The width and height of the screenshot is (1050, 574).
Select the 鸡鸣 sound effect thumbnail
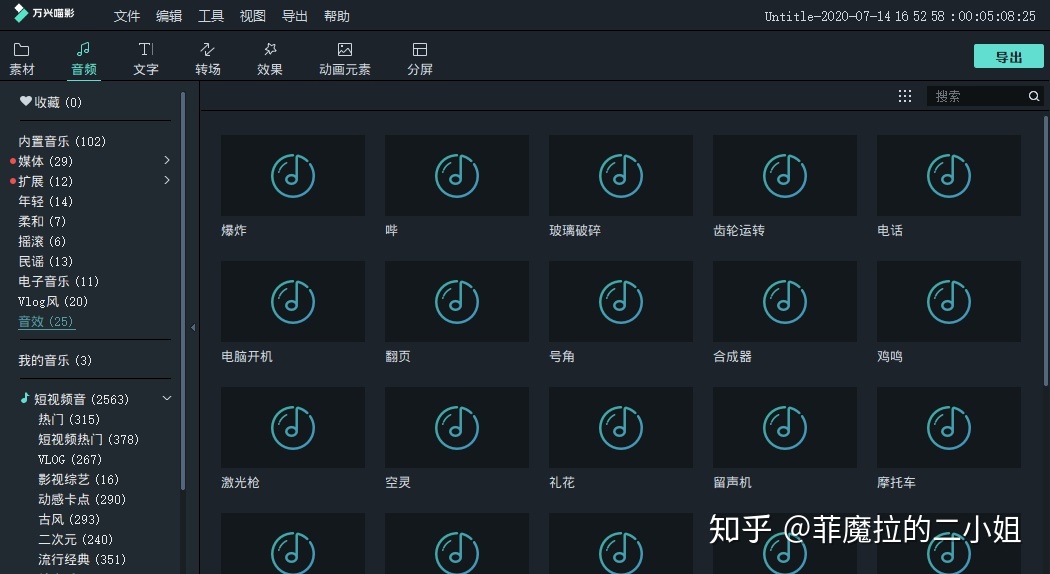point(949,301)
